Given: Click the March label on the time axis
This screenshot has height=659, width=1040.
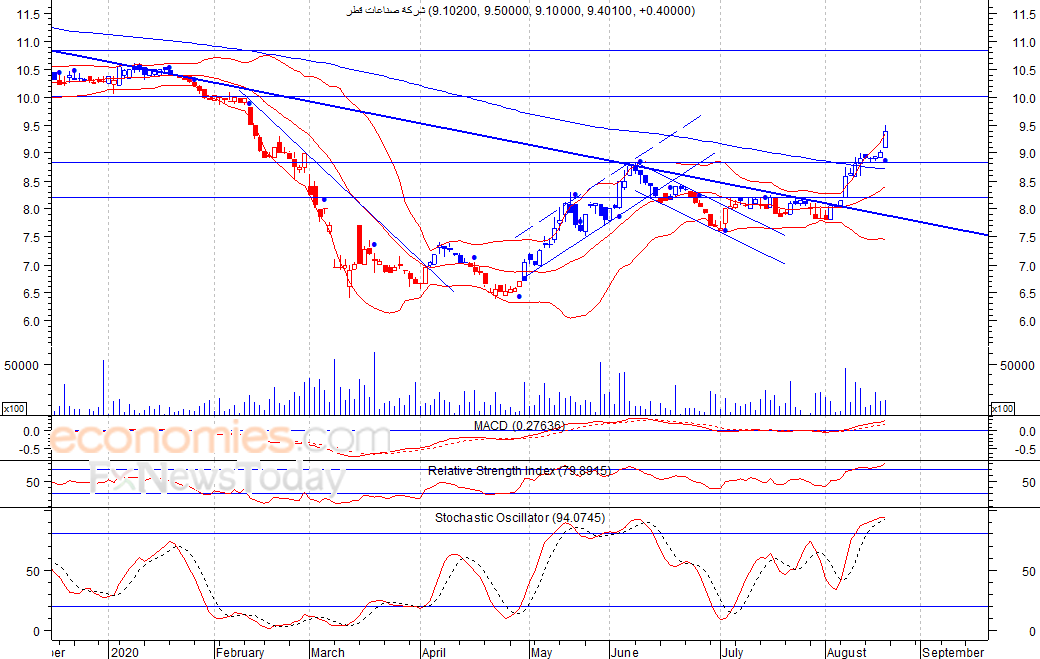Looking at the screenshot, I should click(x=327, y=652).
